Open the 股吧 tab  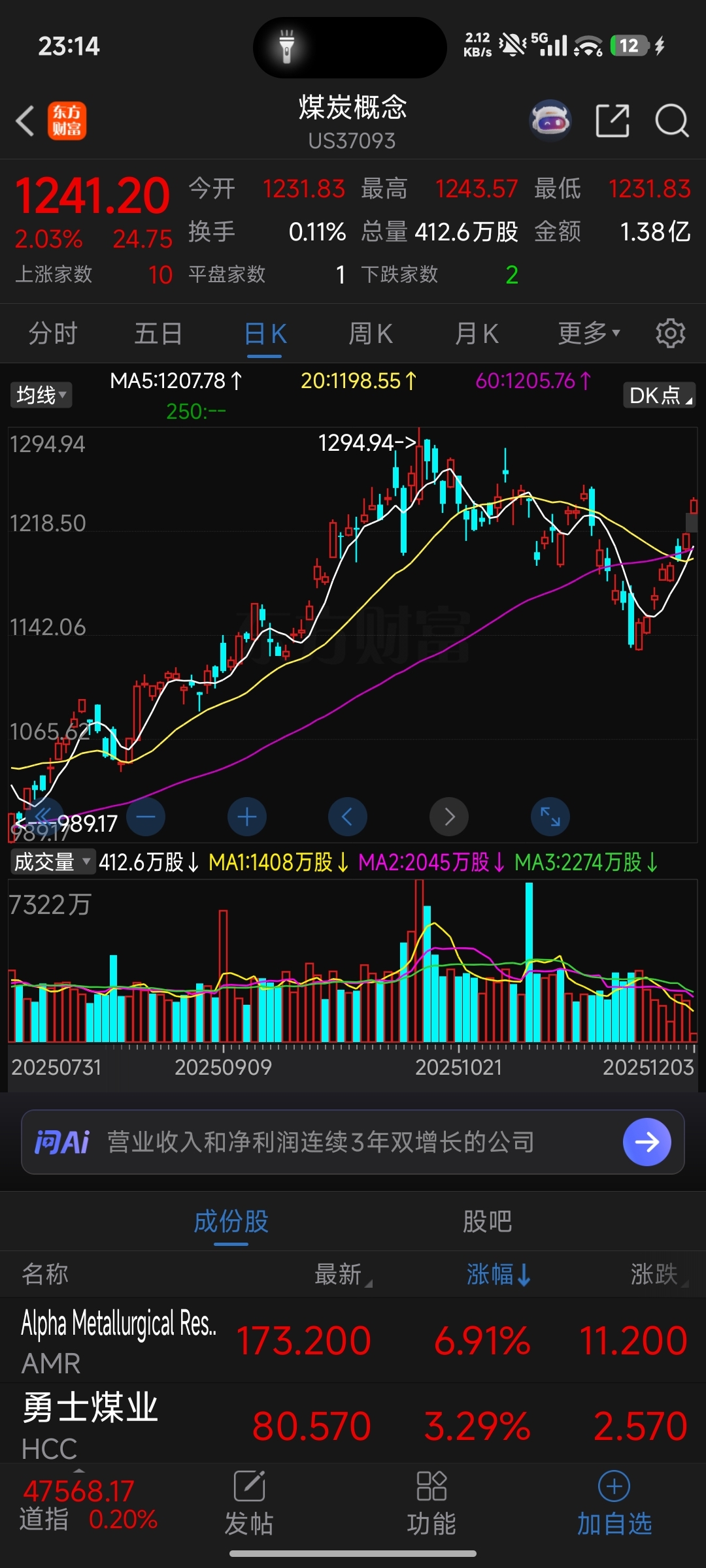487,1221
